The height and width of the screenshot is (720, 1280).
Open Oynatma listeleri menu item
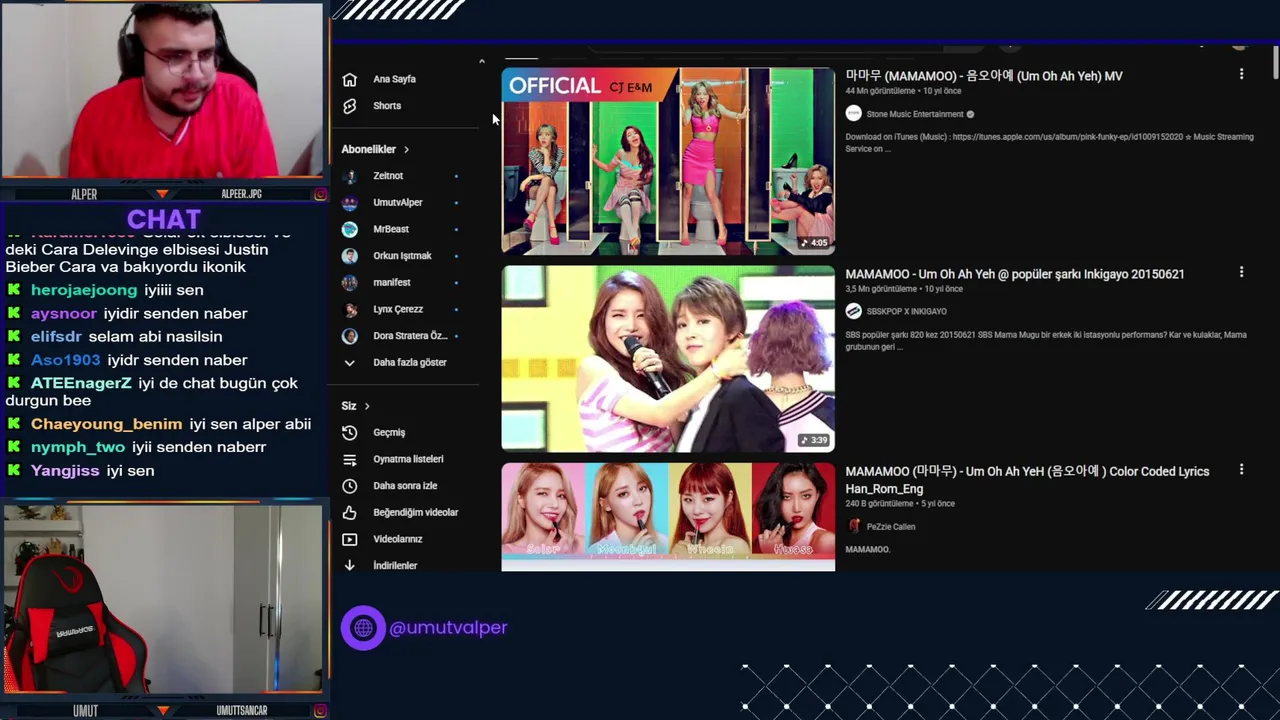tap(408, 459)
